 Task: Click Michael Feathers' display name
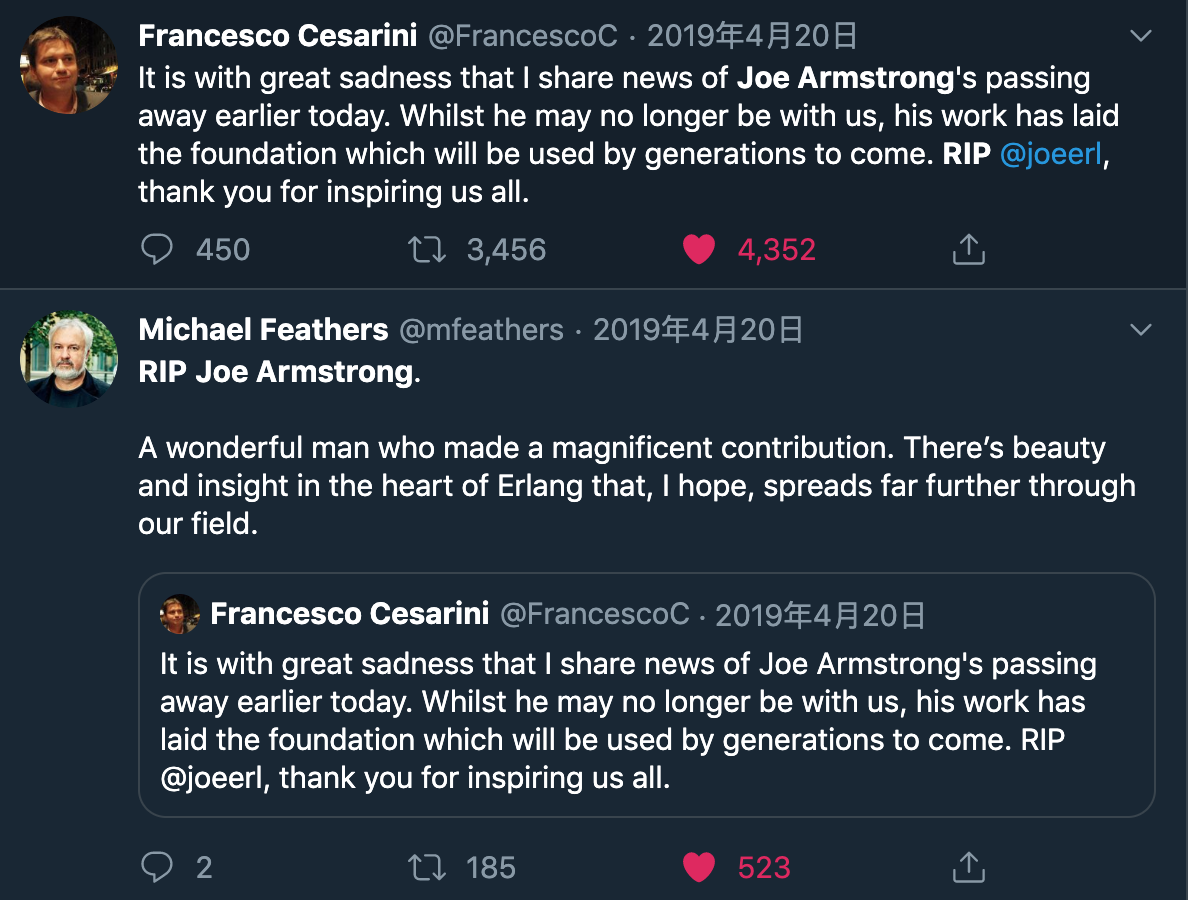263,329
